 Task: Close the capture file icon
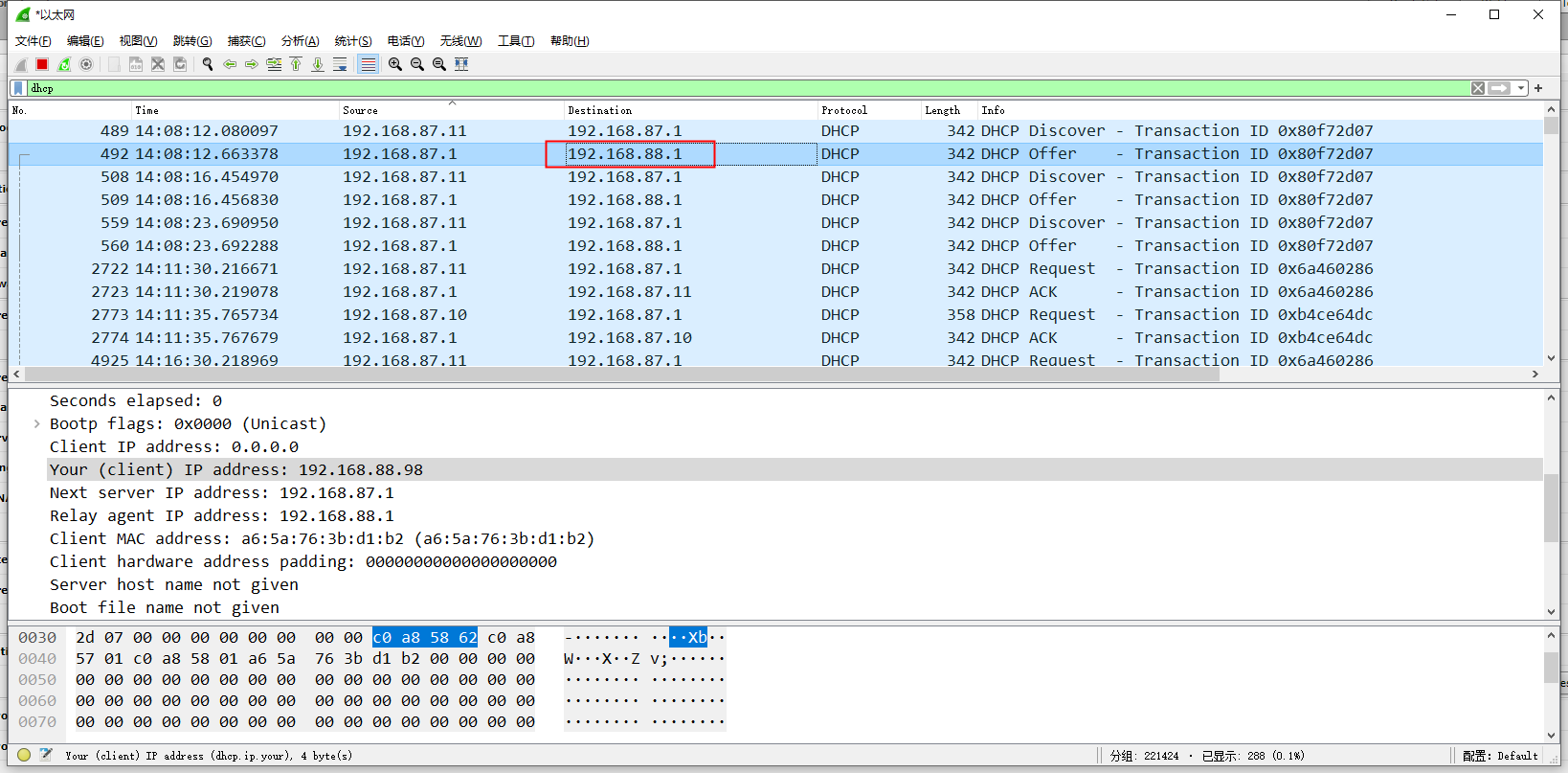(x=158, y=64)
